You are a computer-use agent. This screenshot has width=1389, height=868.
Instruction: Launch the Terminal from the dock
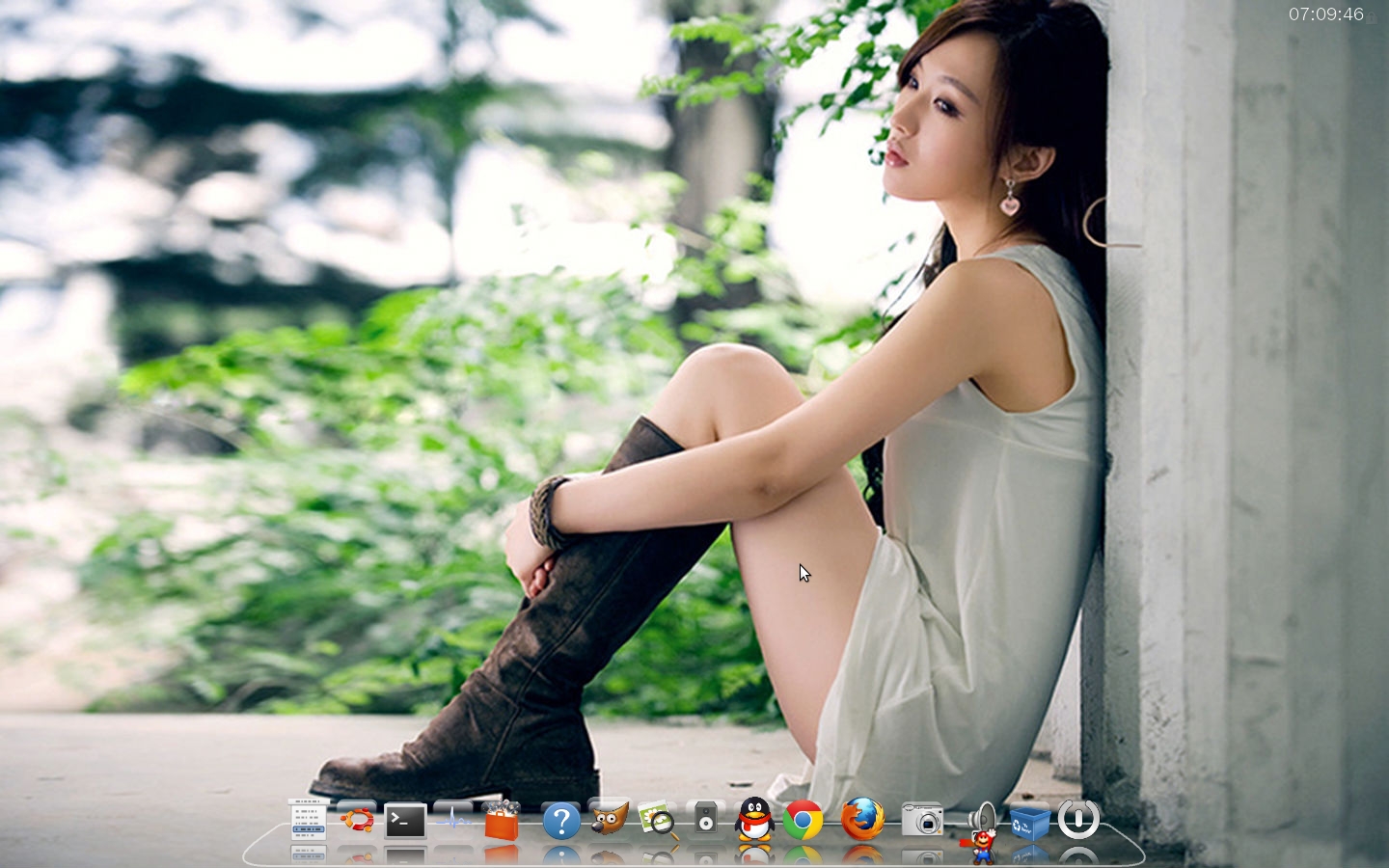click(x=406, y=821)
